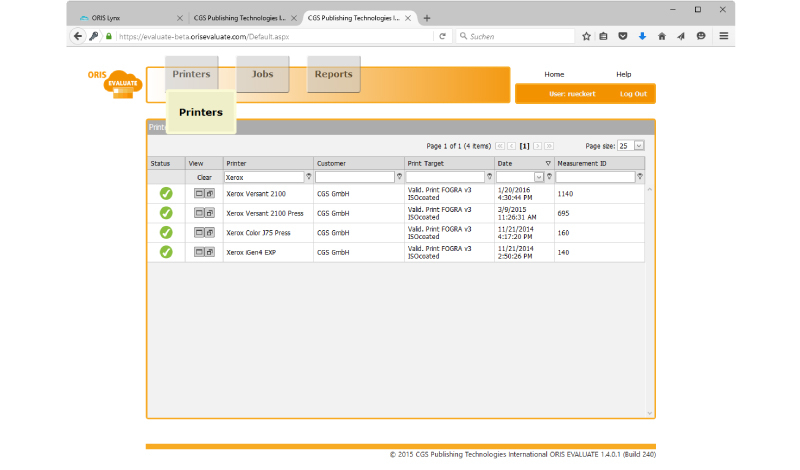Click the green status check for Xerox Versant 2100
This screenshot has width=800, height=470.
pyautogui.click(x=166, y=193)
